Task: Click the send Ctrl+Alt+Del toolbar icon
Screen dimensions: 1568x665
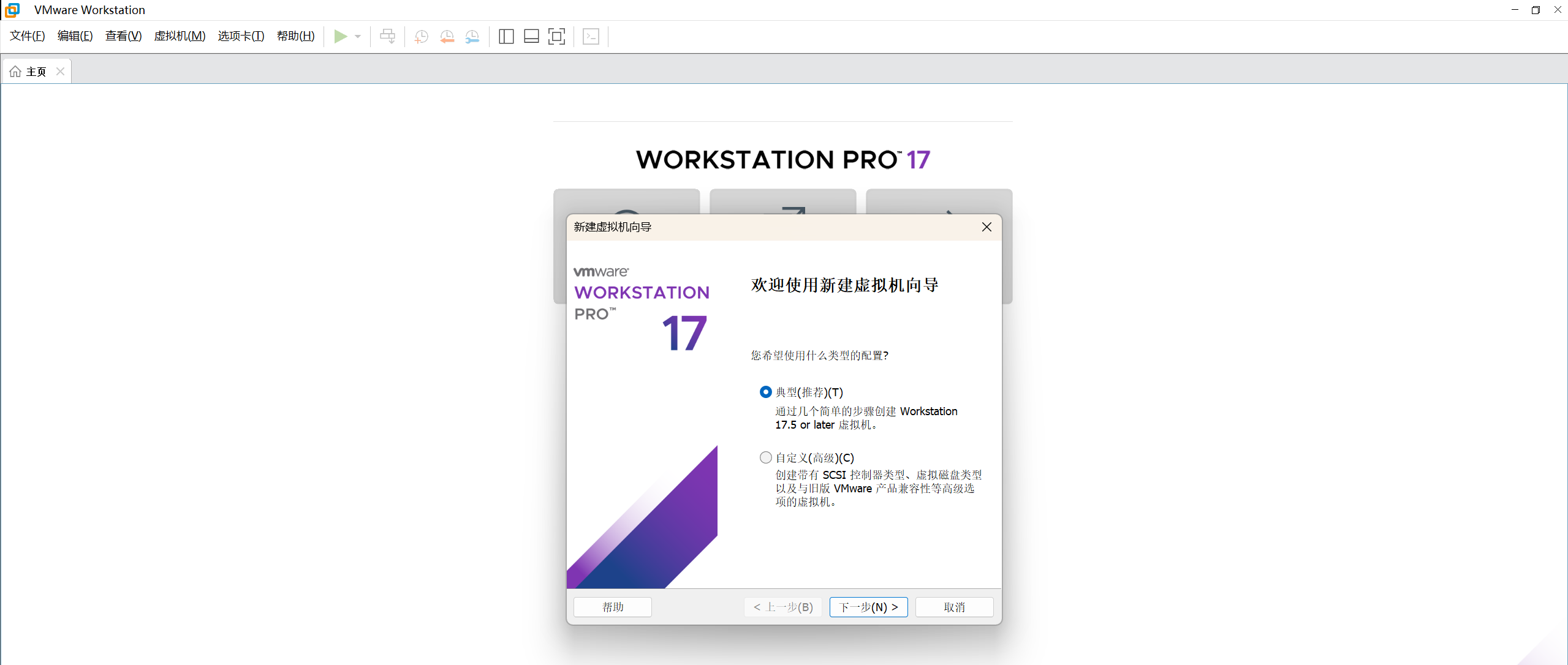Action: point(387,37)
